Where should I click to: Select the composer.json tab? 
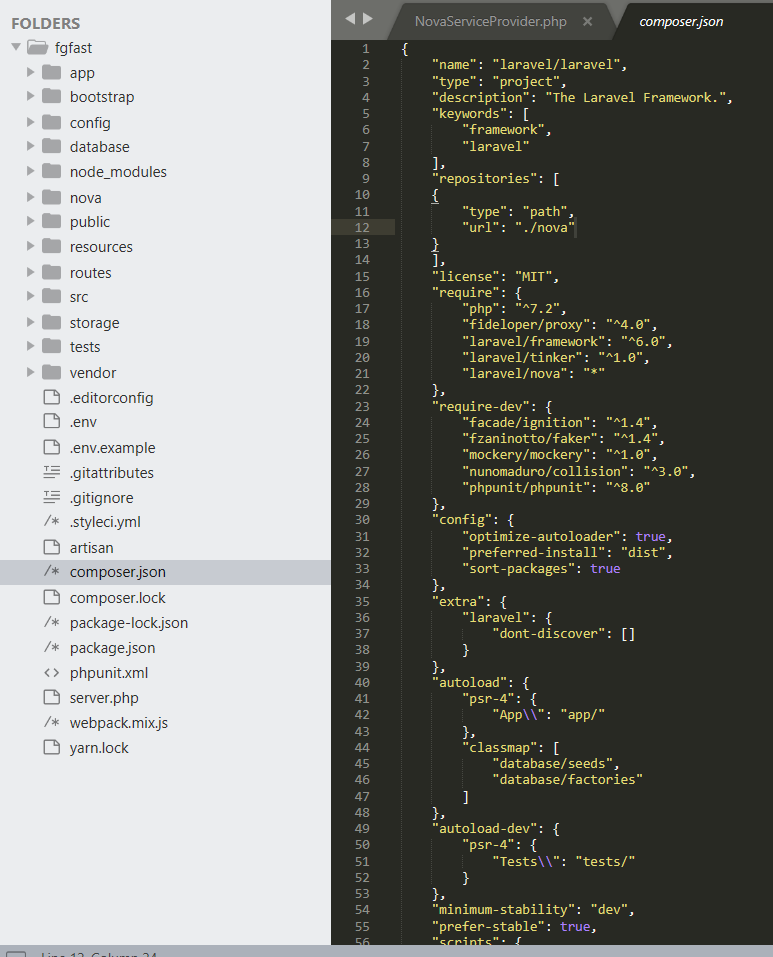point(680,19)
